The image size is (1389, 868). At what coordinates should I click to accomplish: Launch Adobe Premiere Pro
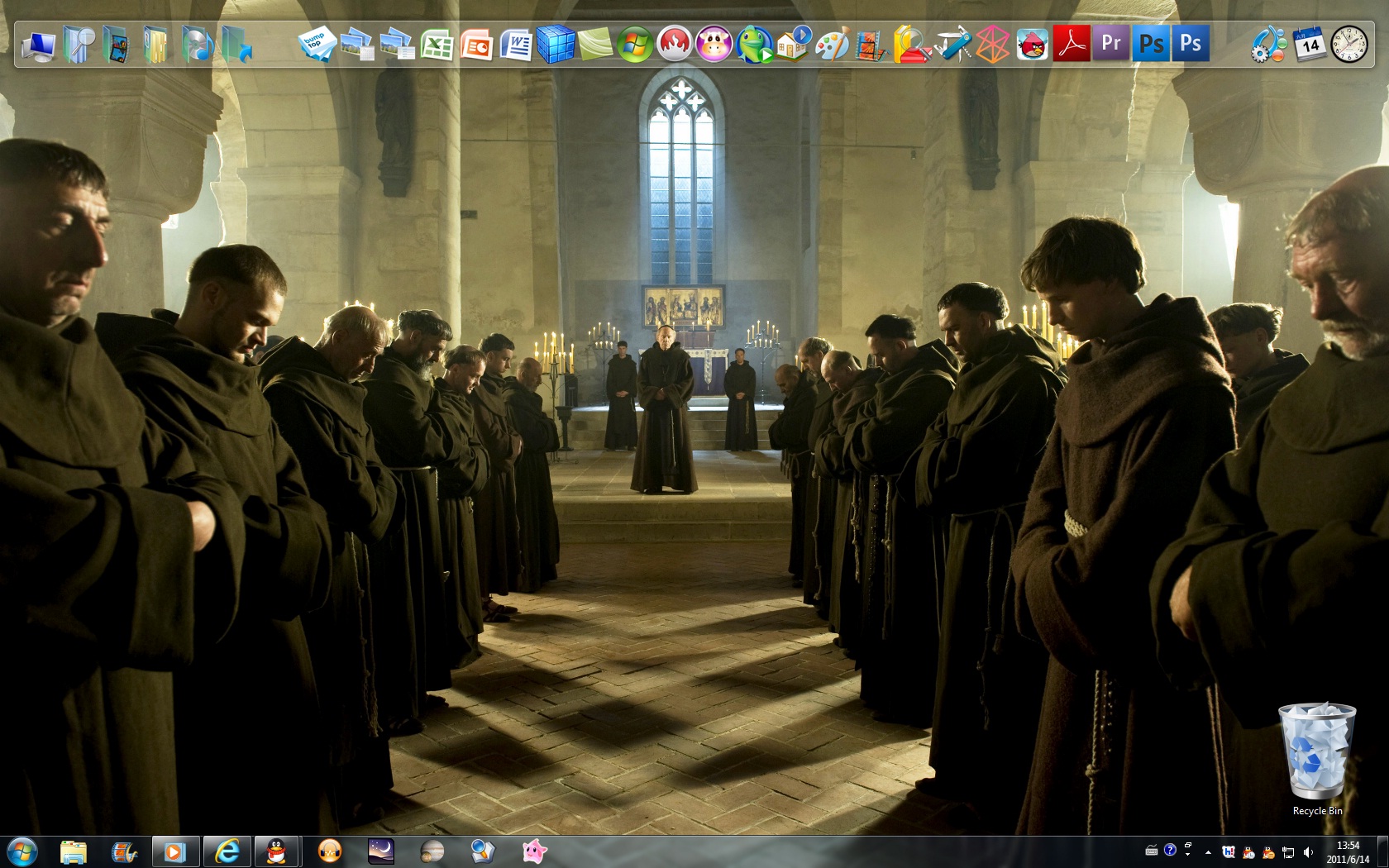1111,43
